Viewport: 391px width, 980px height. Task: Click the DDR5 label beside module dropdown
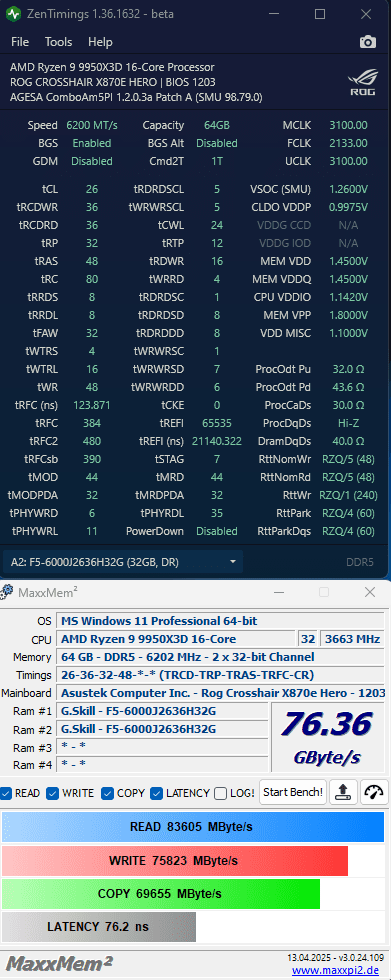pos(360,562)
